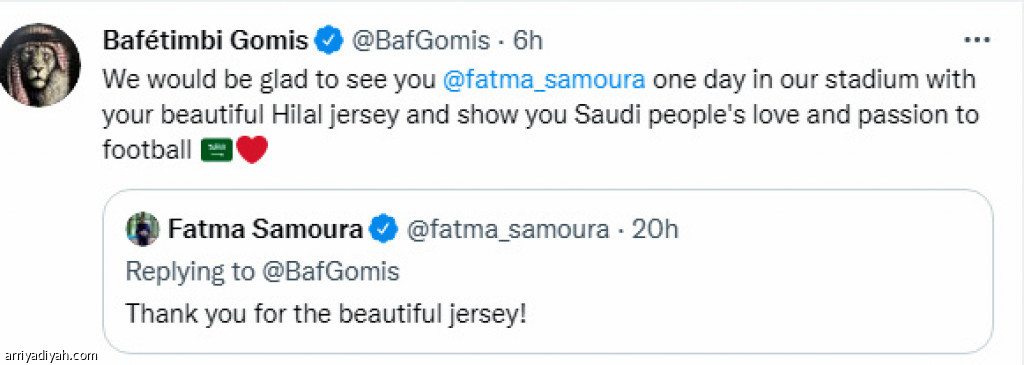Image resolution: width=1024 pixels, height=365 pixels.
Task: Click Bafétimbi Gomis lion profile avatar
Action: point(40,66)
